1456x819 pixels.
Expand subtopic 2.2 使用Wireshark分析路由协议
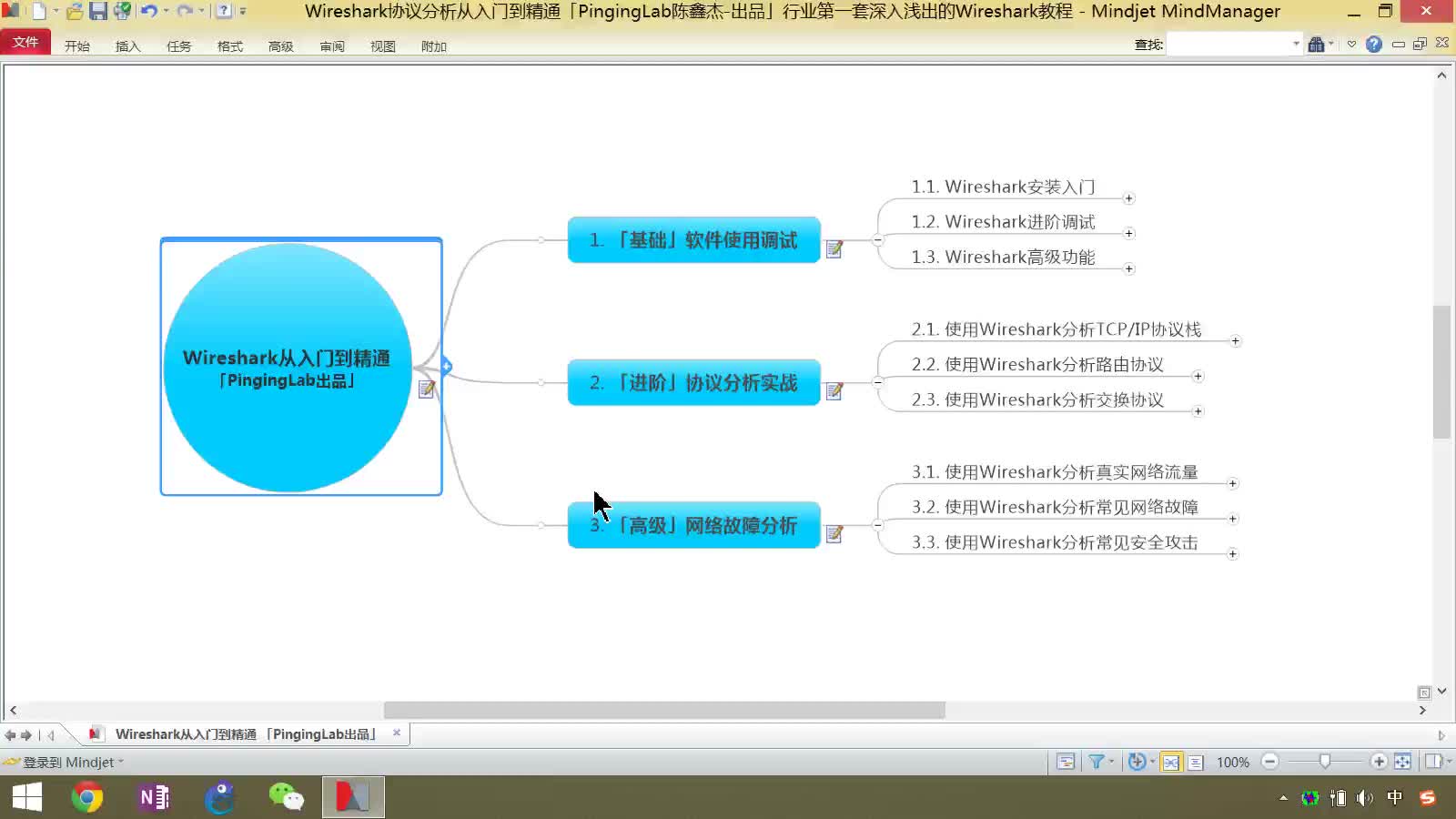(x=1198, y=377)
